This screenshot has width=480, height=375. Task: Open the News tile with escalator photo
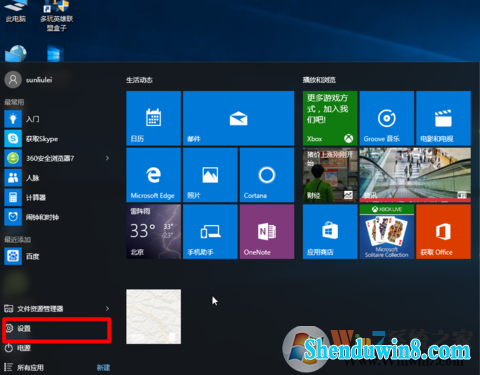(x=415, y=175)
